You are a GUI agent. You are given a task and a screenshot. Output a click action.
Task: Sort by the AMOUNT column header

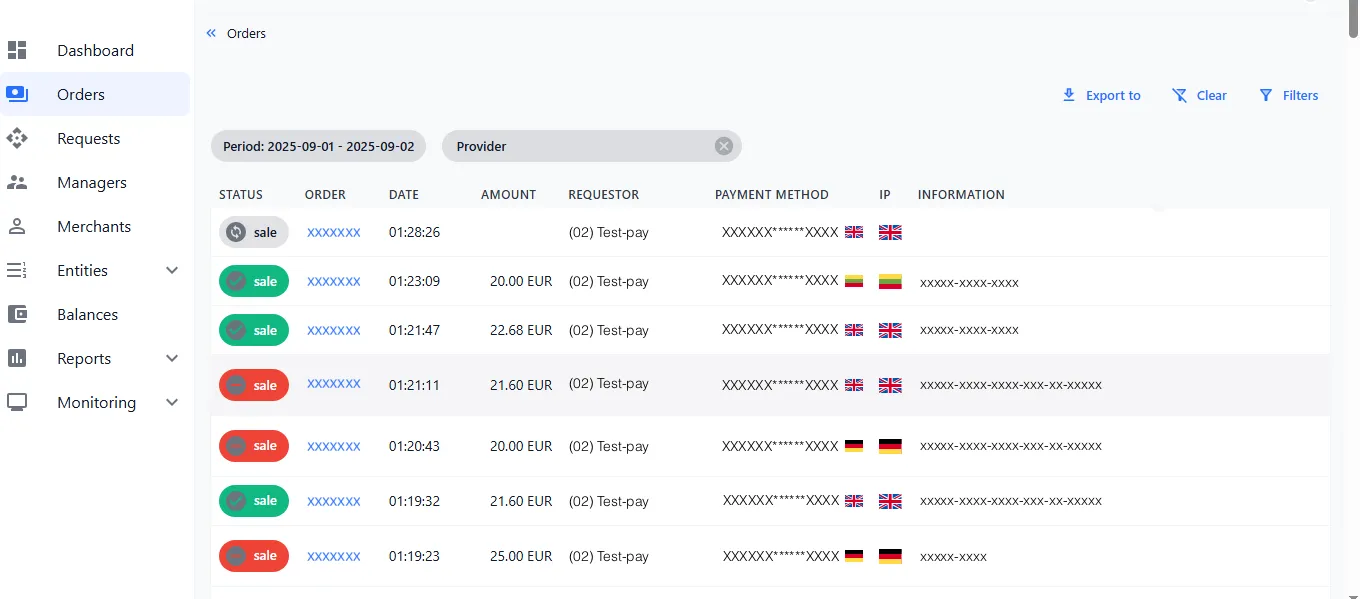coord(508,195)
